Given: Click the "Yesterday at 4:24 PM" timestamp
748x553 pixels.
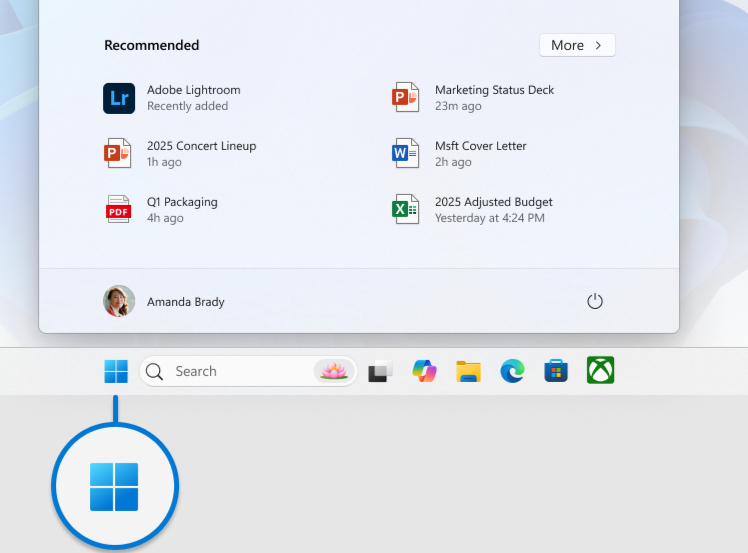Looking at the screenshot, I should pos(489,218).
